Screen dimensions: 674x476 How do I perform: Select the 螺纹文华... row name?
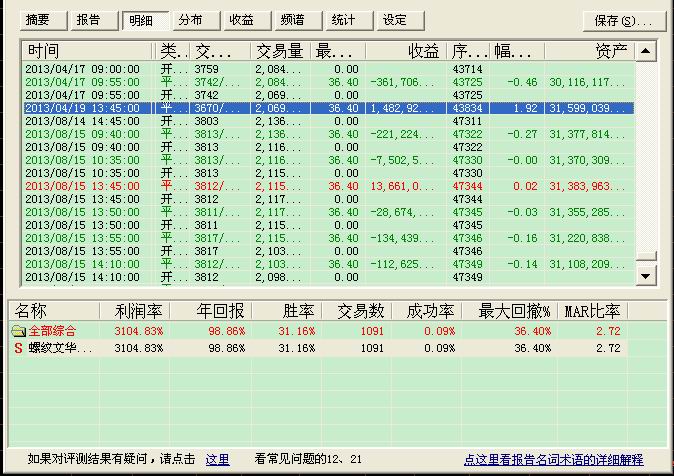pyautogui.click(x=60, y=348)
